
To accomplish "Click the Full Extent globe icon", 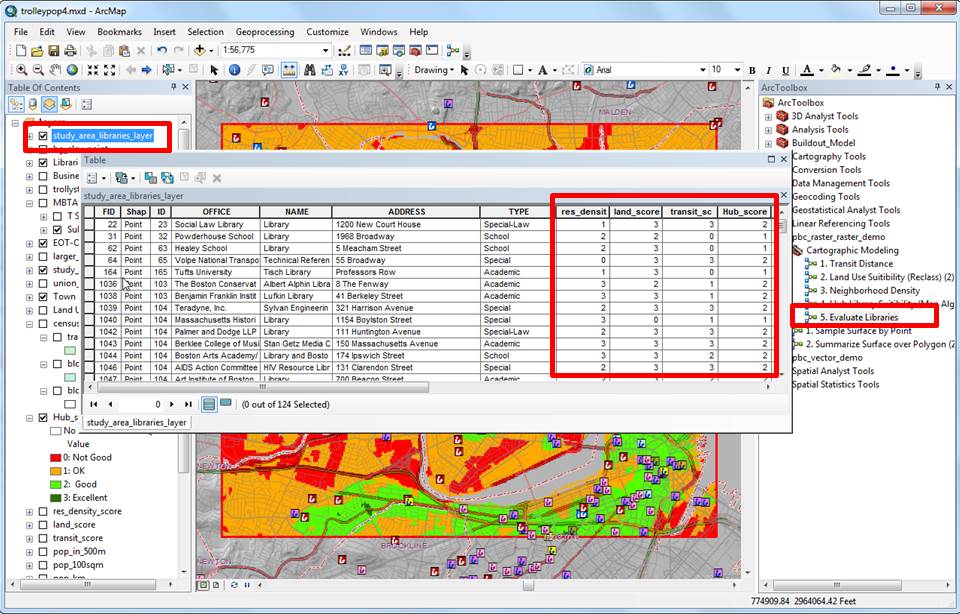I will [73, 70].
